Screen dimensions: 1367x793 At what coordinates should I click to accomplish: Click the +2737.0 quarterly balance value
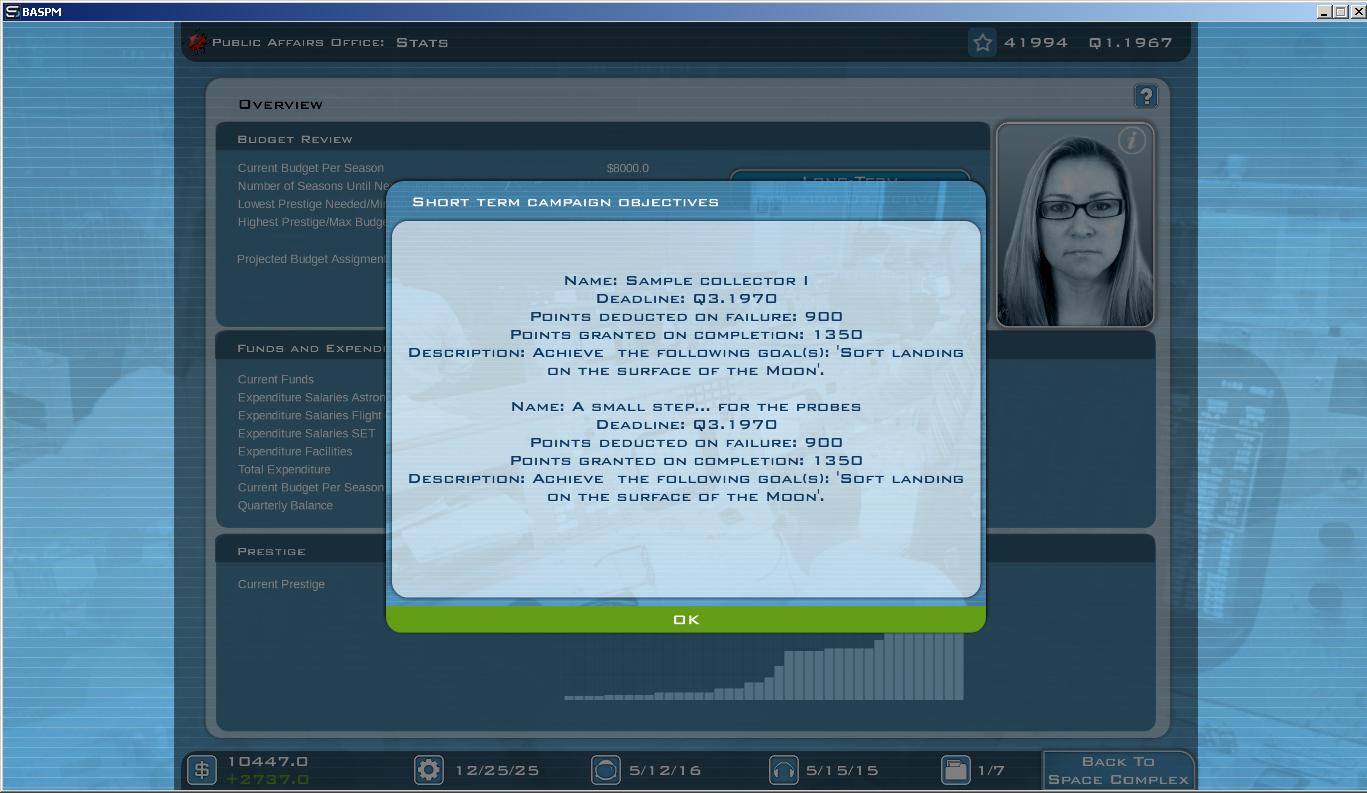(267, 780)
